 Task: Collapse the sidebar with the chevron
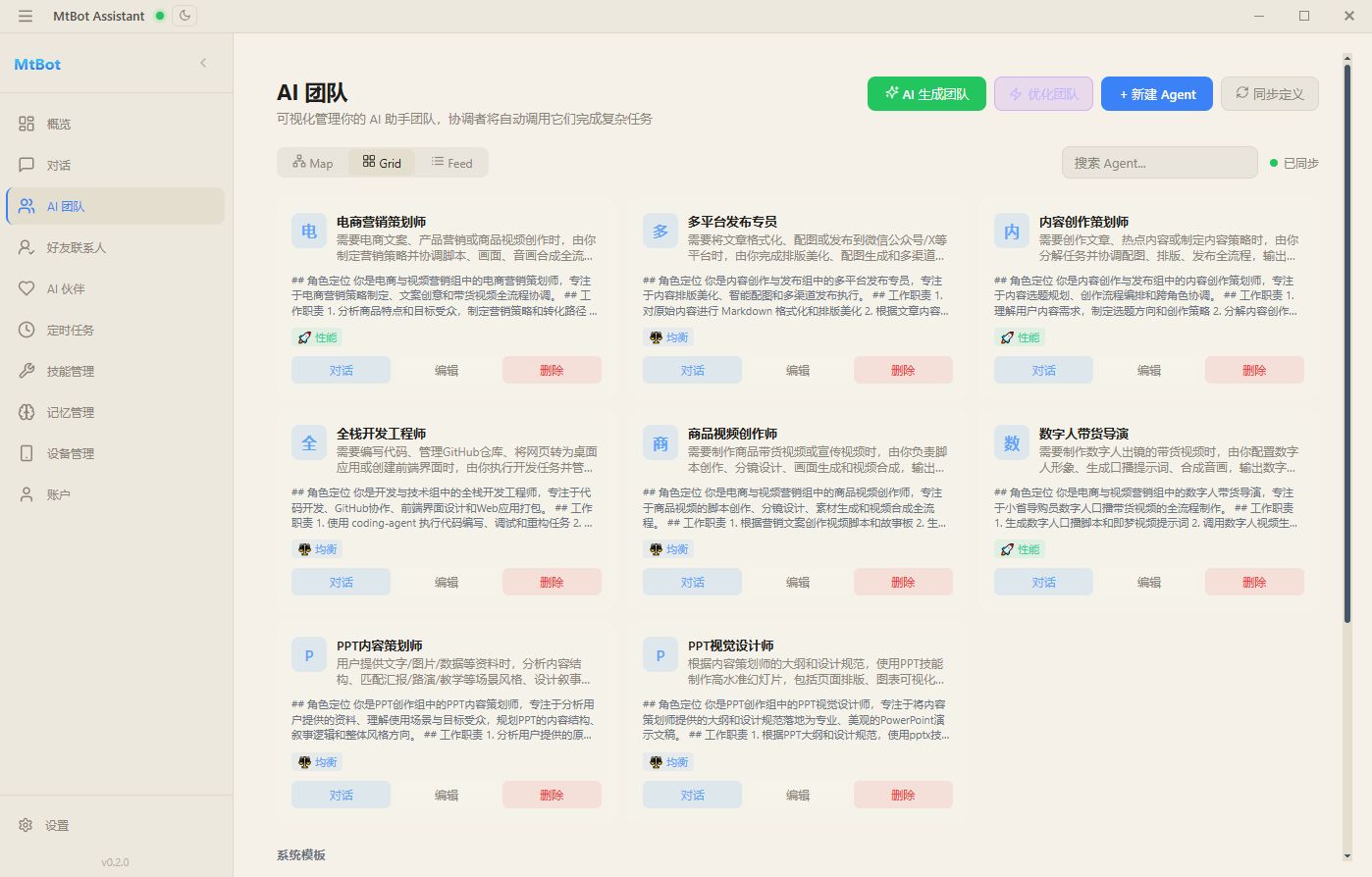point(203,63)
